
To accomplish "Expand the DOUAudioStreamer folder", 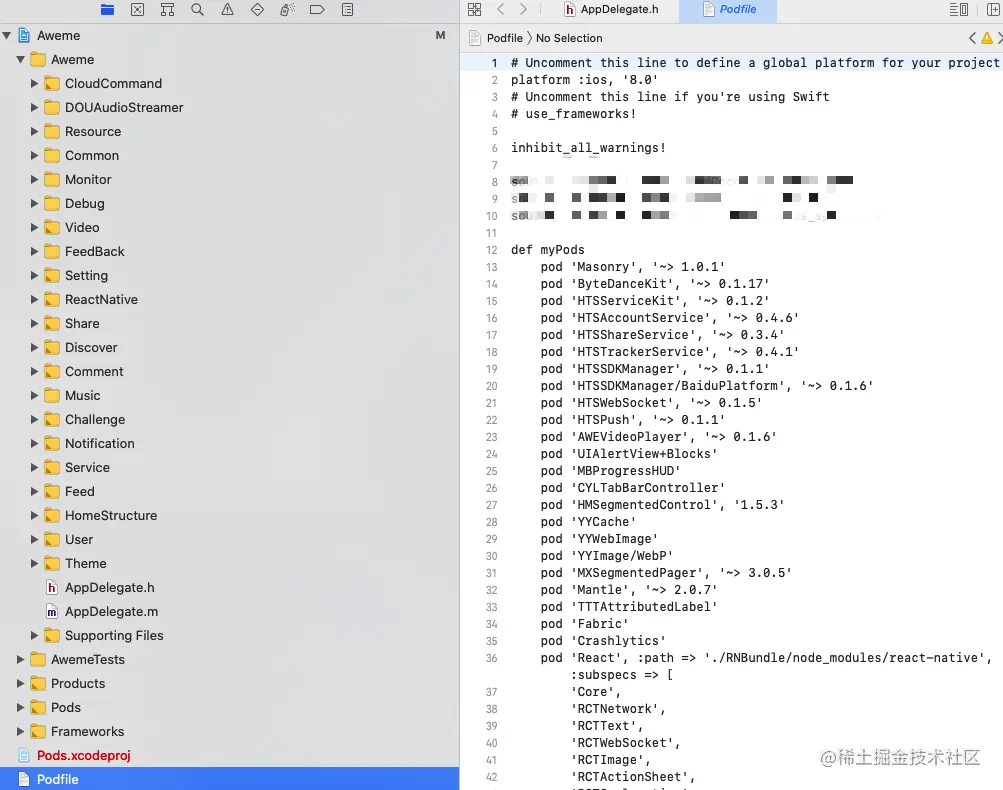I will coord(35,107).
